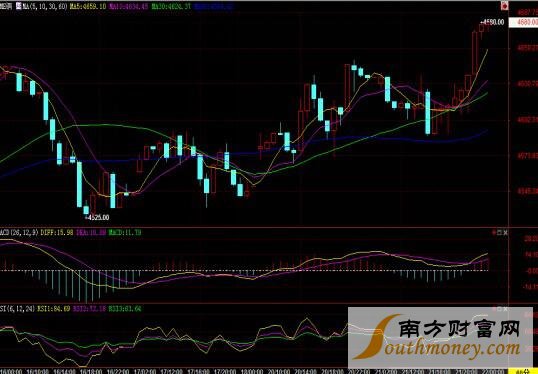Click the purple RSI2 value label
The image size is (538, 374).
click(90, 309)
